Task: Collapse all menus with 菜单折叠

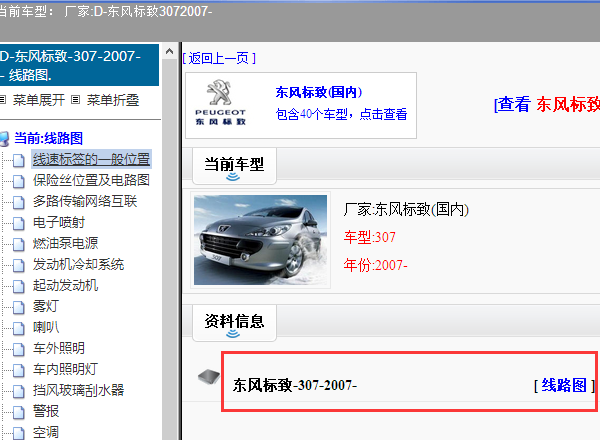Action: [112, 100]
